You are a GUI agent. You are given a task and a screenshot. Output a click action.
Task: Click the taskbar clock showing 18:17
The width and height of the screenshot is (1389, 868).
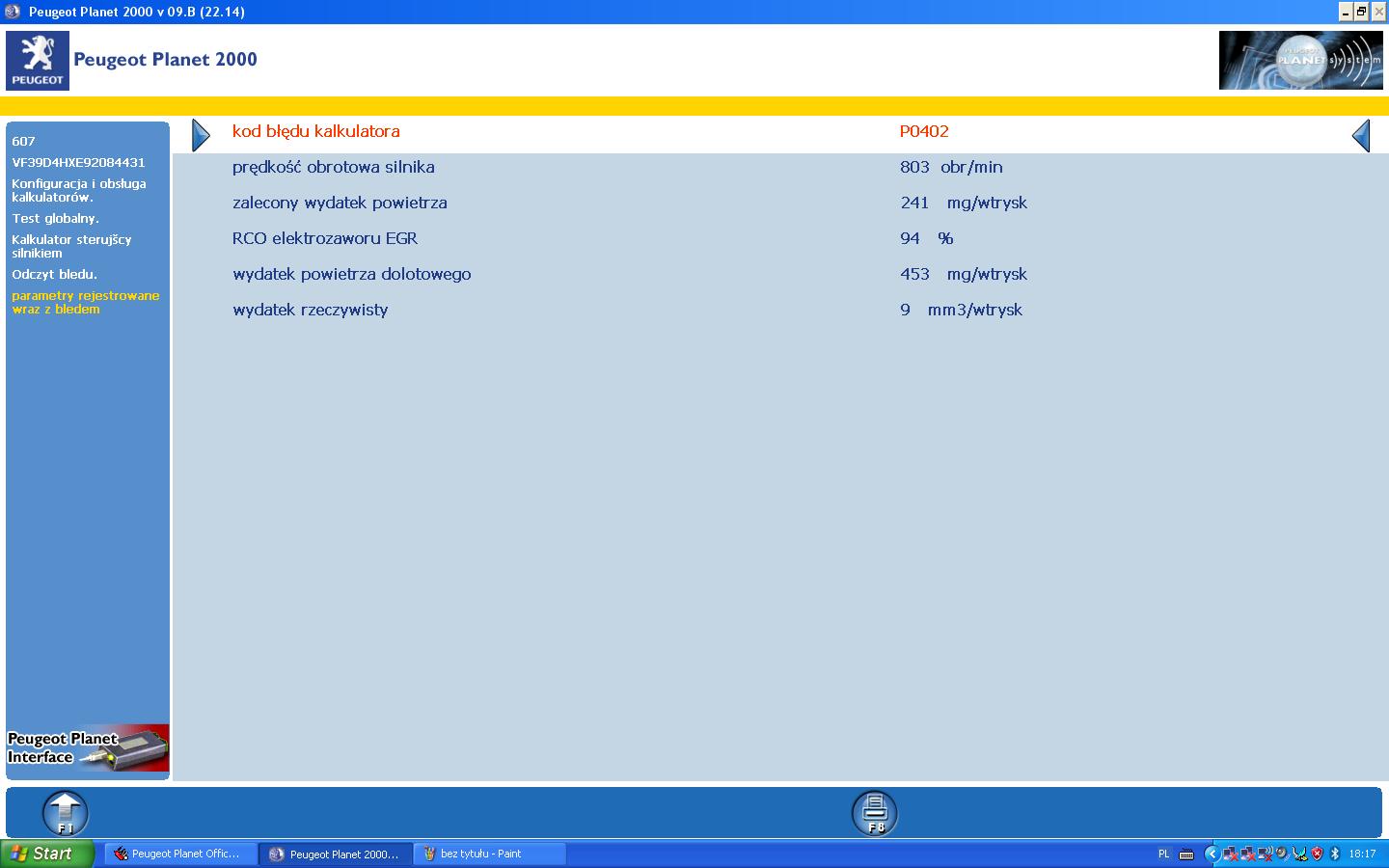(x=1362, y=854)
